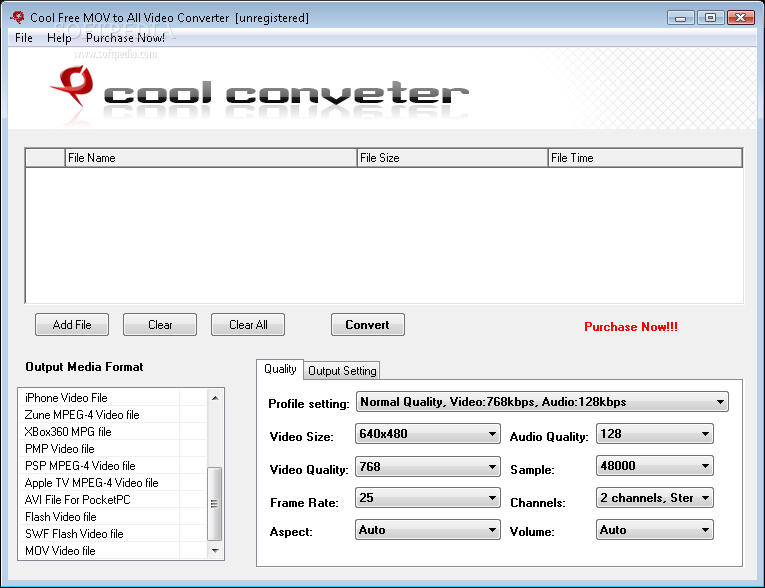
Task: Sort by the File Time column header
Action: tap(645, 158)
